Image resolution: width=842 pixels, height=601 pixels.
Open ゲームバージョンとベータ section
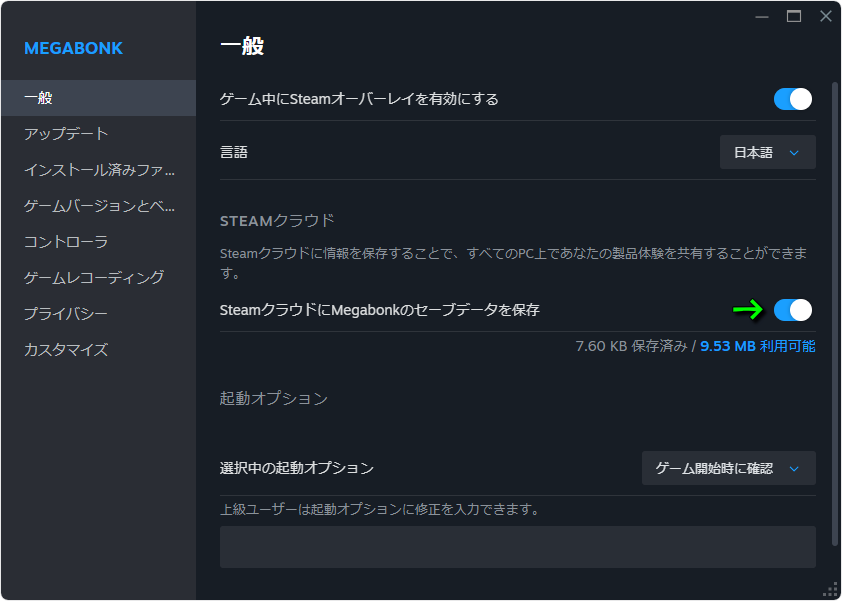tap(99, 206)
